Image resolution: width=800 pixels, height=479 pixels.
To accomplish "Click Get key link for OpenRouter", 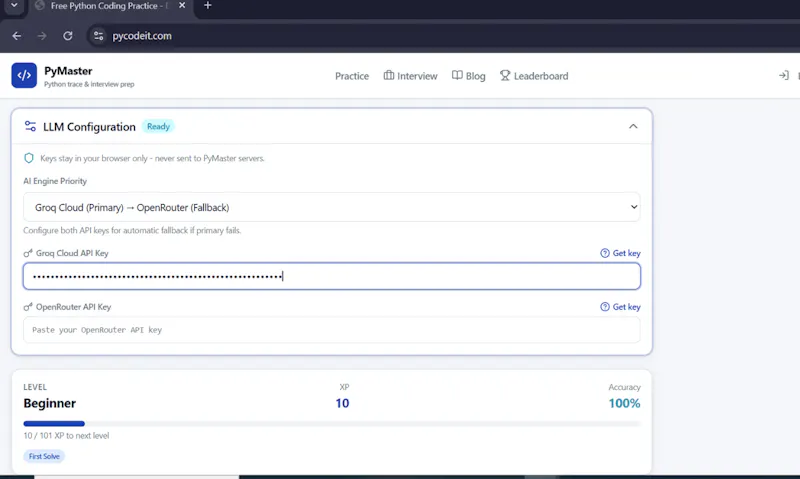I will (x=620, y=307).
